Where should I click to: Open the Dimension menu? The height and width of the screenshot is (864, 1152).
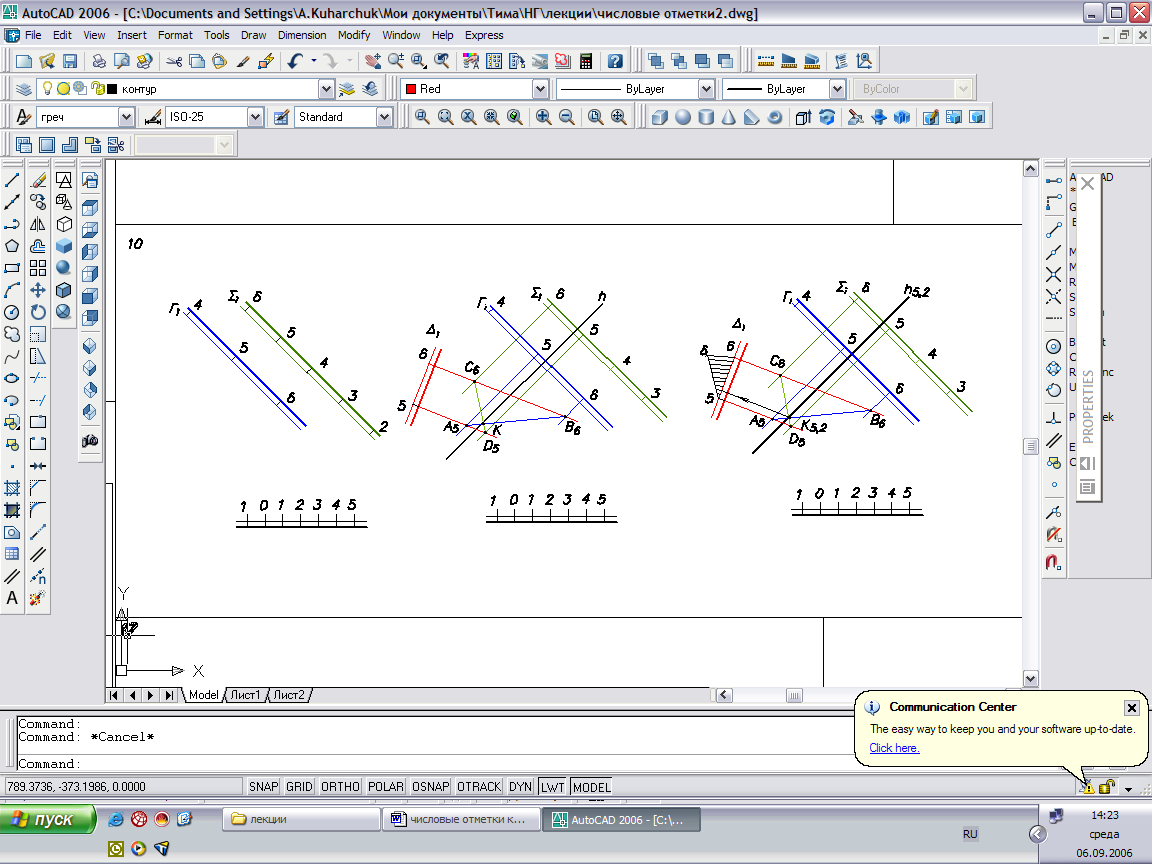[x=302, y=35]
